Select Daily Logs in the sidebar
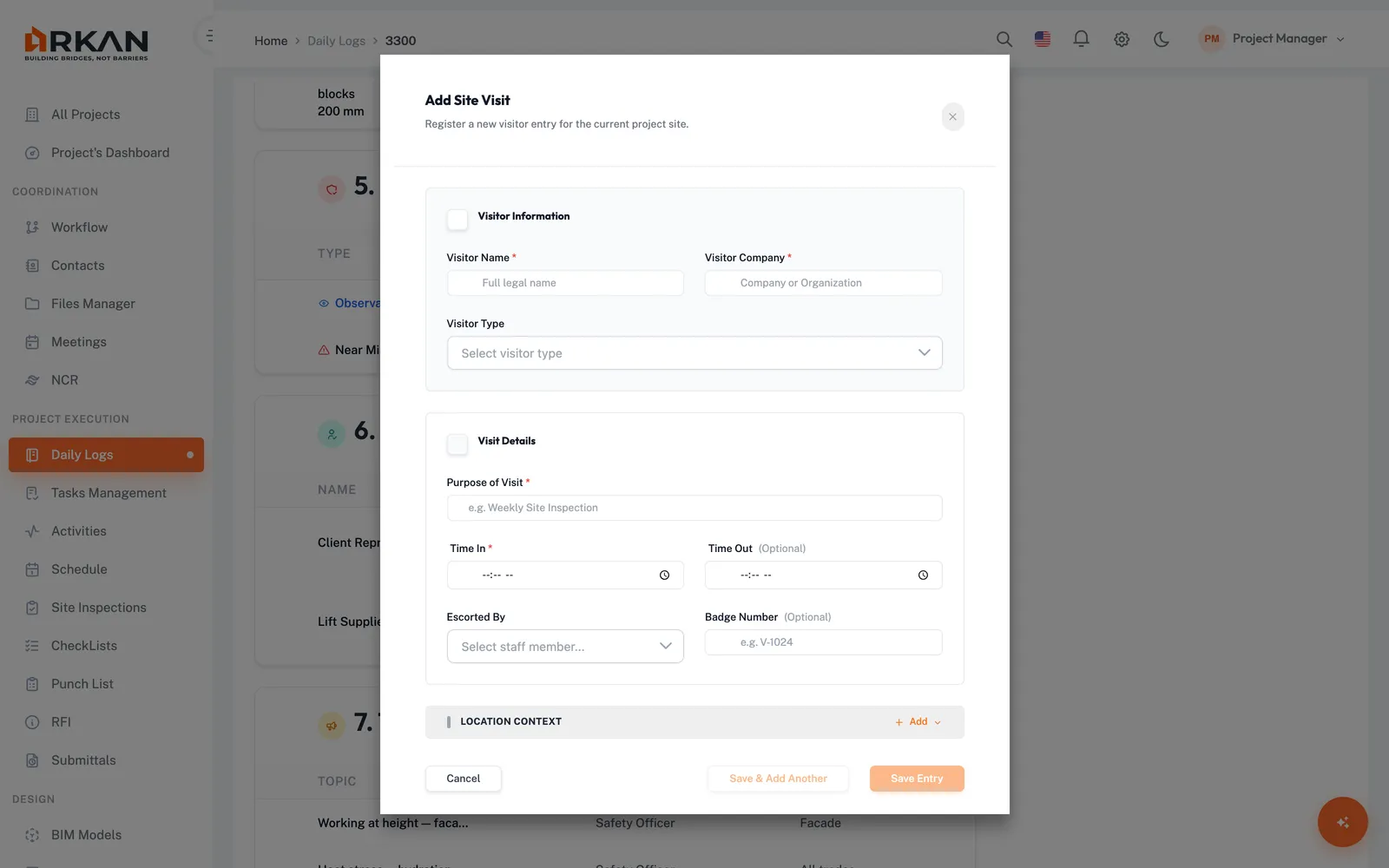 [106, 455]
